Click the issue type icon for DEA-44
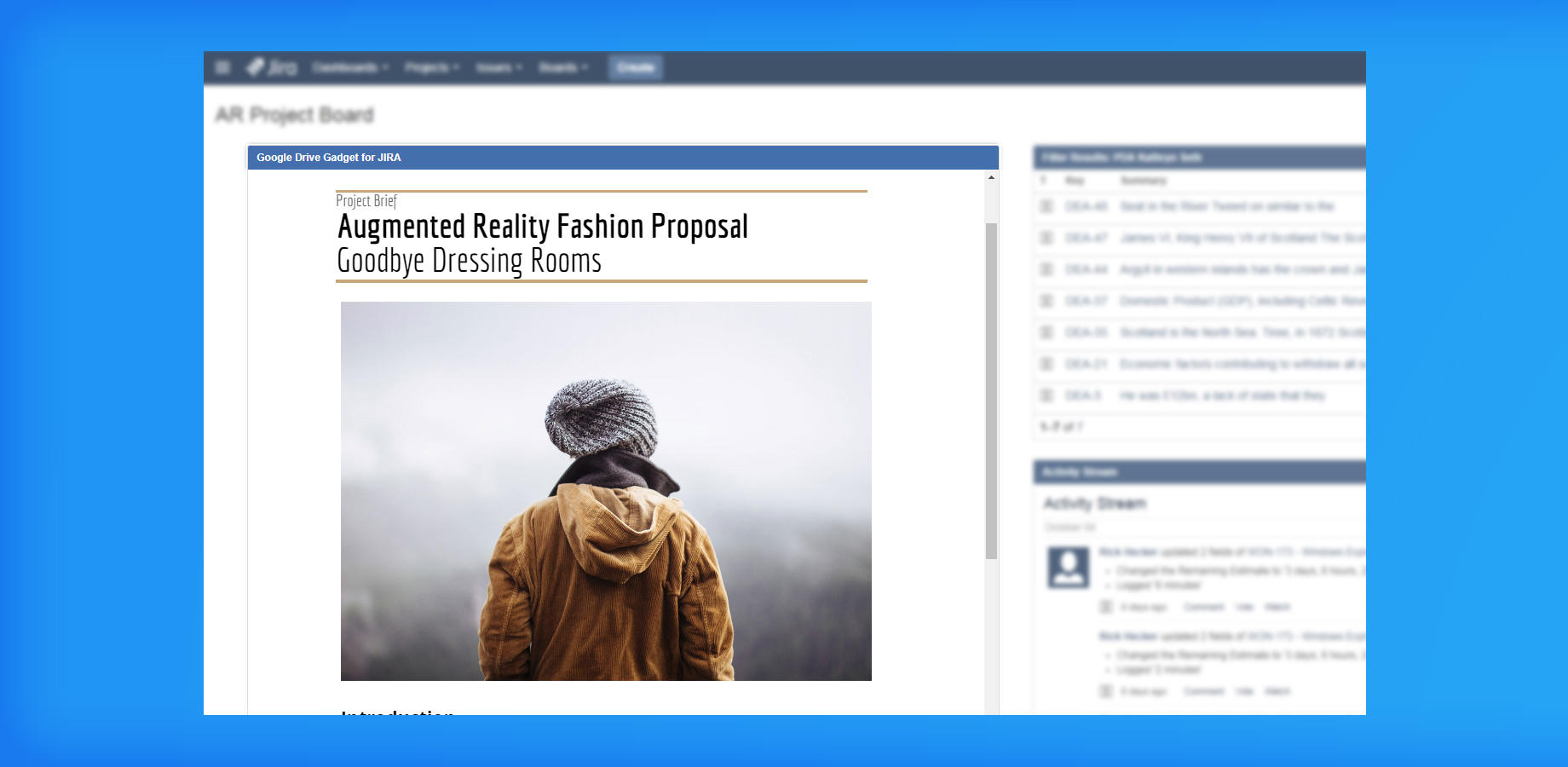The width and height of the screenshot is (1568, 767). [x=1046, y=269]
